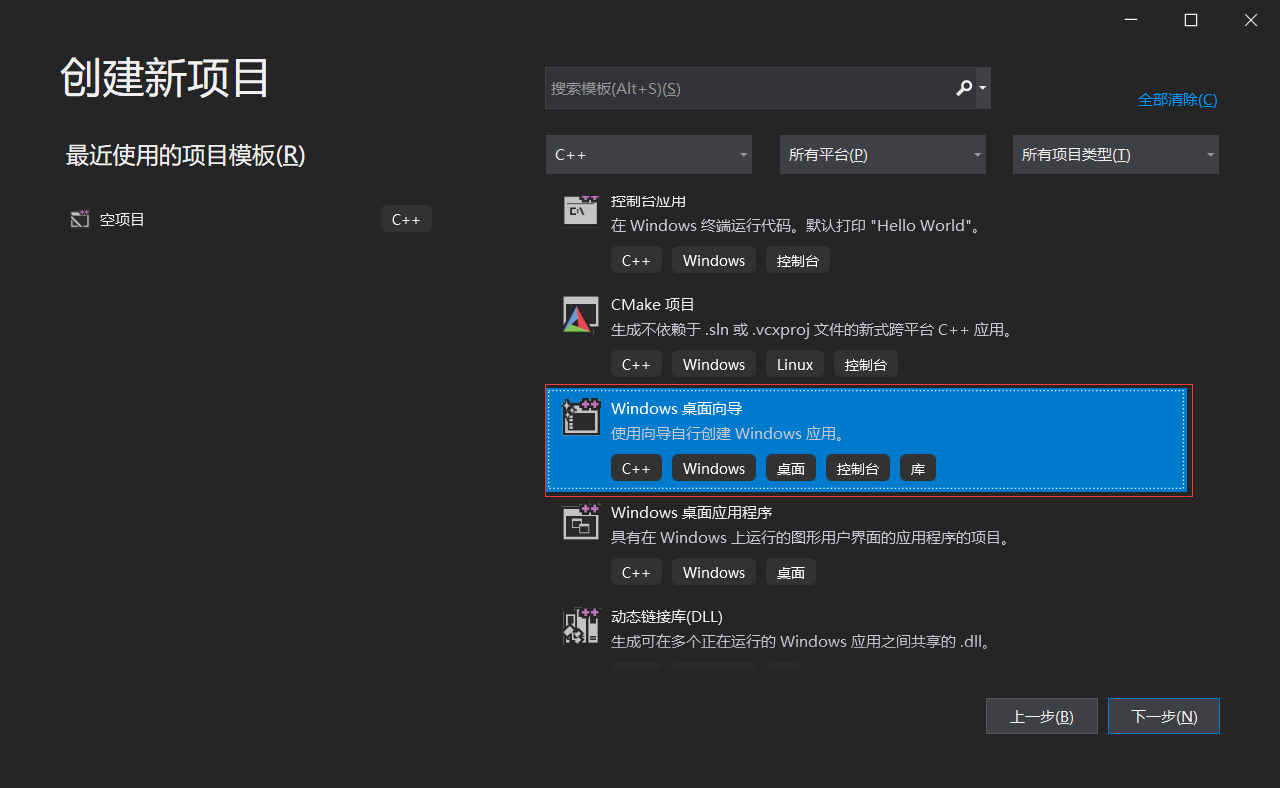The height and width of the screenshot is (788, 1280).
Task: Open the C++ language filter dropdown
Action: (648, 154)
